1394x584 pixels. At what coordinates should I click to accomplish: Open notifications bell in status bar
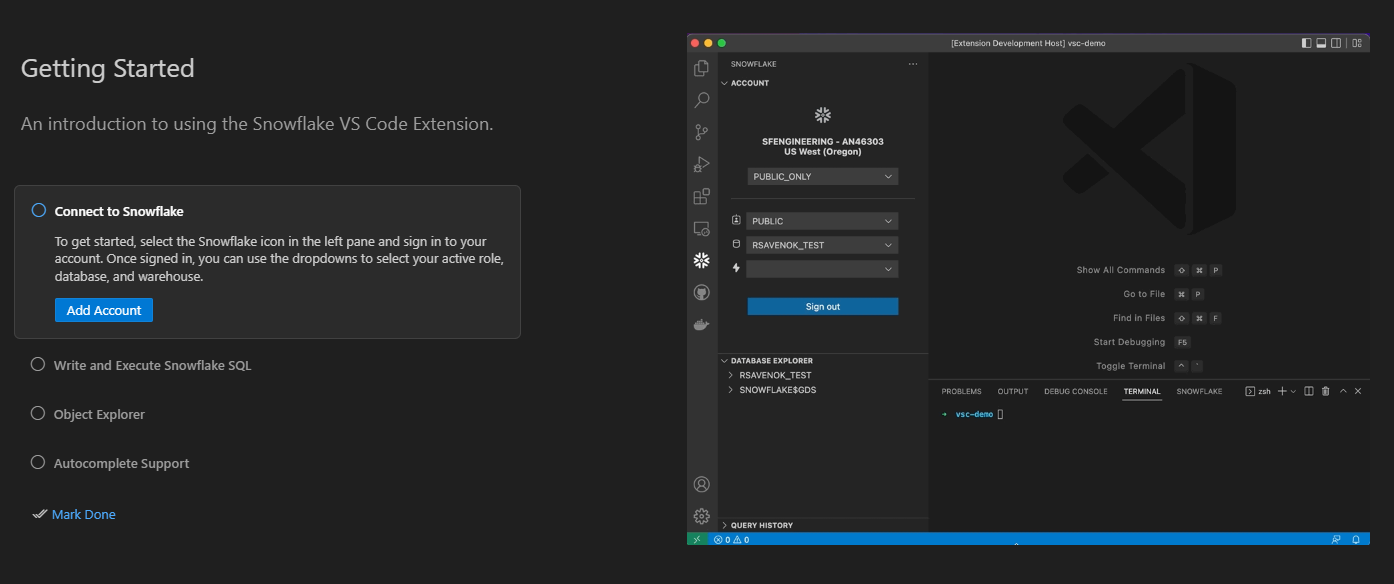[1356, 539]
